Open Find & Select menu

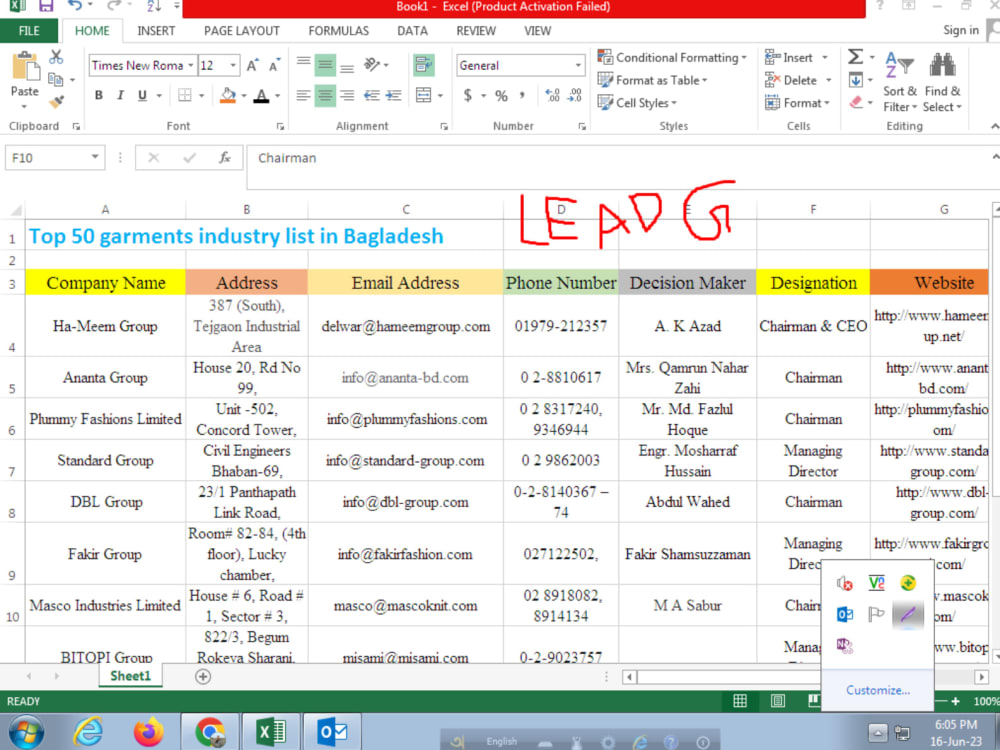click(942, 82)
